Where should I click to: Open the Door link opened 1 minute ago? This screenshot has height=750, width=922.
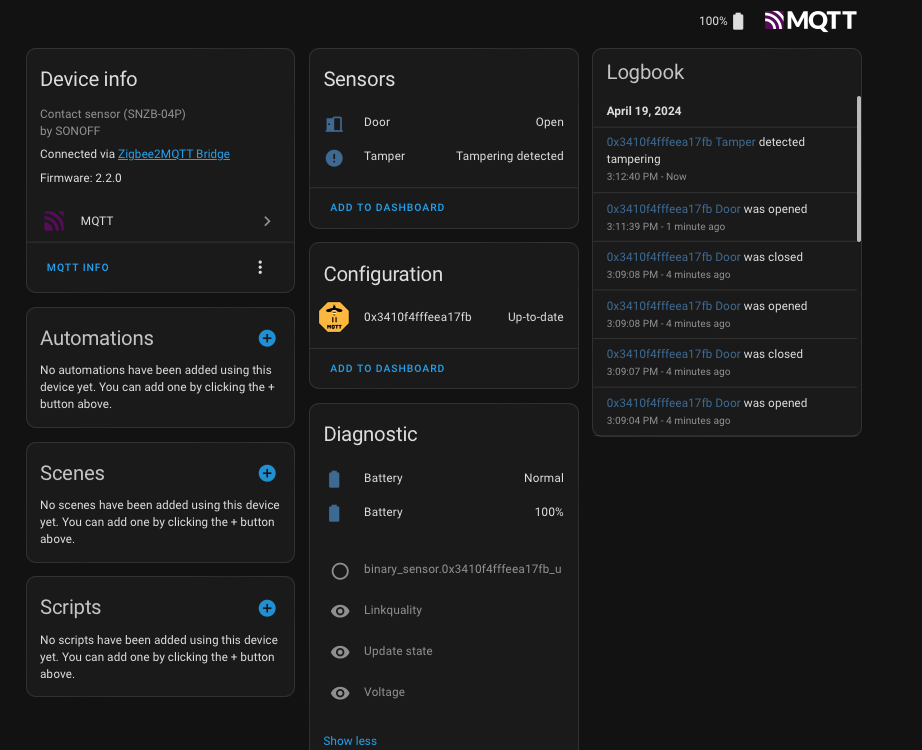point(673,209)
